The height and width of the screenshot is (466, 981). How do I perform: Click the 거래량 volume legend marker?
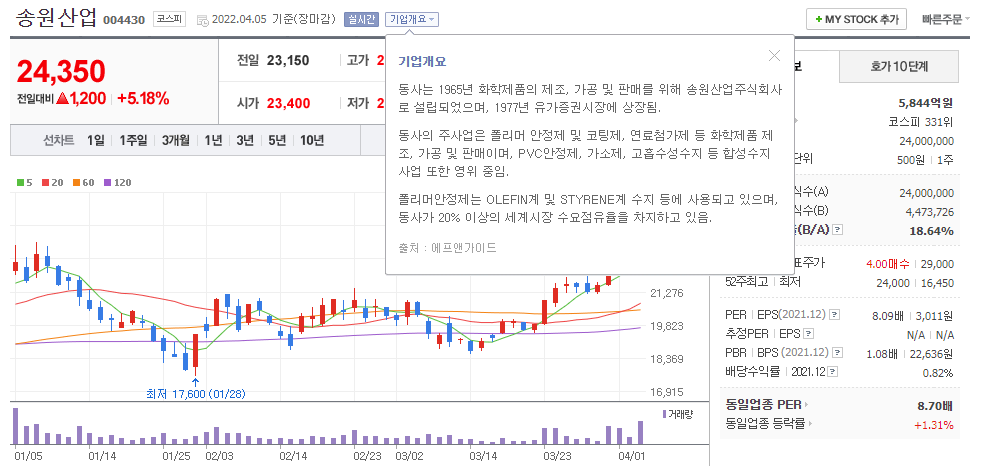(x=664, y=414)
